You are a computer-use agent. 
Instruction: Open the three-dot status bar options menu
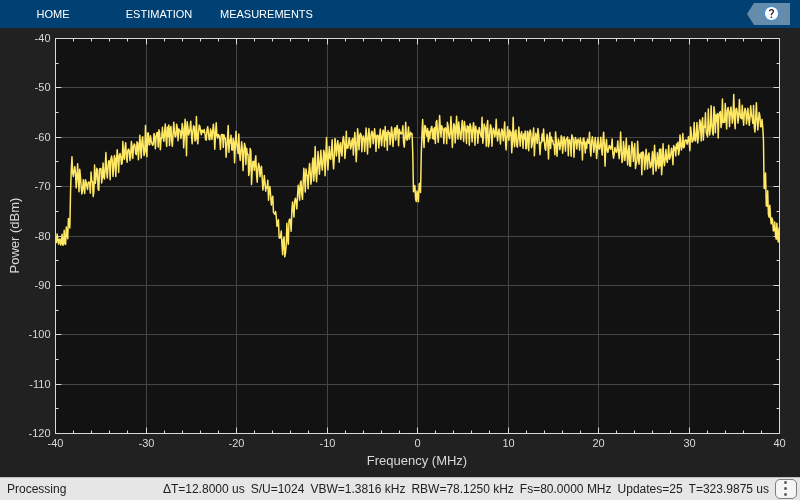coord(785,489)
